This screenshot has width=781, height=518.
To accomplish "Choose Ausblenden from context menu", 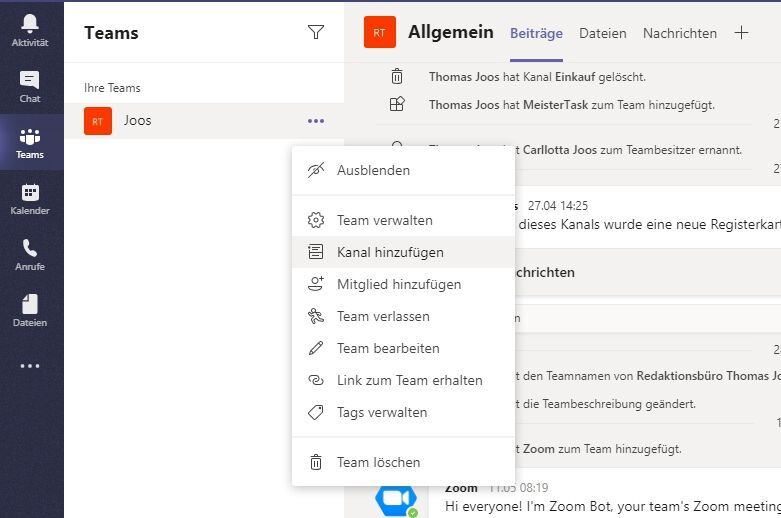I will (x=403, y=170).
